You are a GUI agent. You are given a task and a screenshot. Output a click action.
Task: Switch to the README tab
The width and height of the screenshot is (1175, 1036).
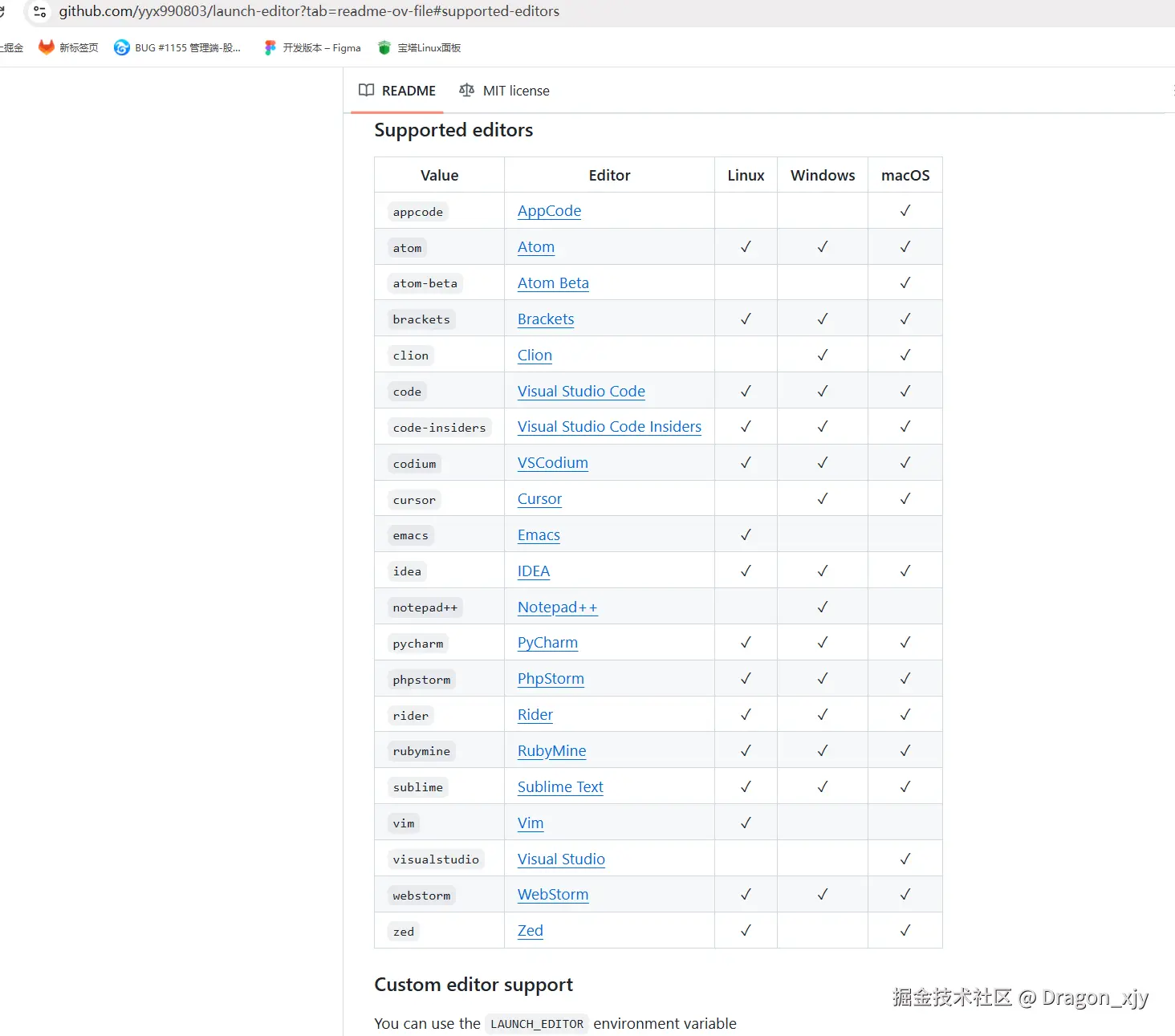pos(408,91)
